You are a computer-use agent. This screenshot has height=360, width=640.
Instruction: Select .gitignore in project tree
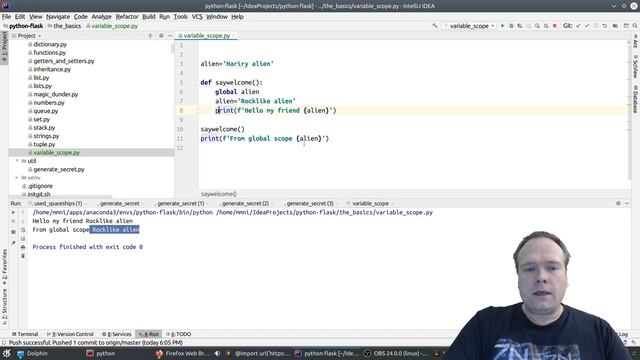click(x=40, y=186)
